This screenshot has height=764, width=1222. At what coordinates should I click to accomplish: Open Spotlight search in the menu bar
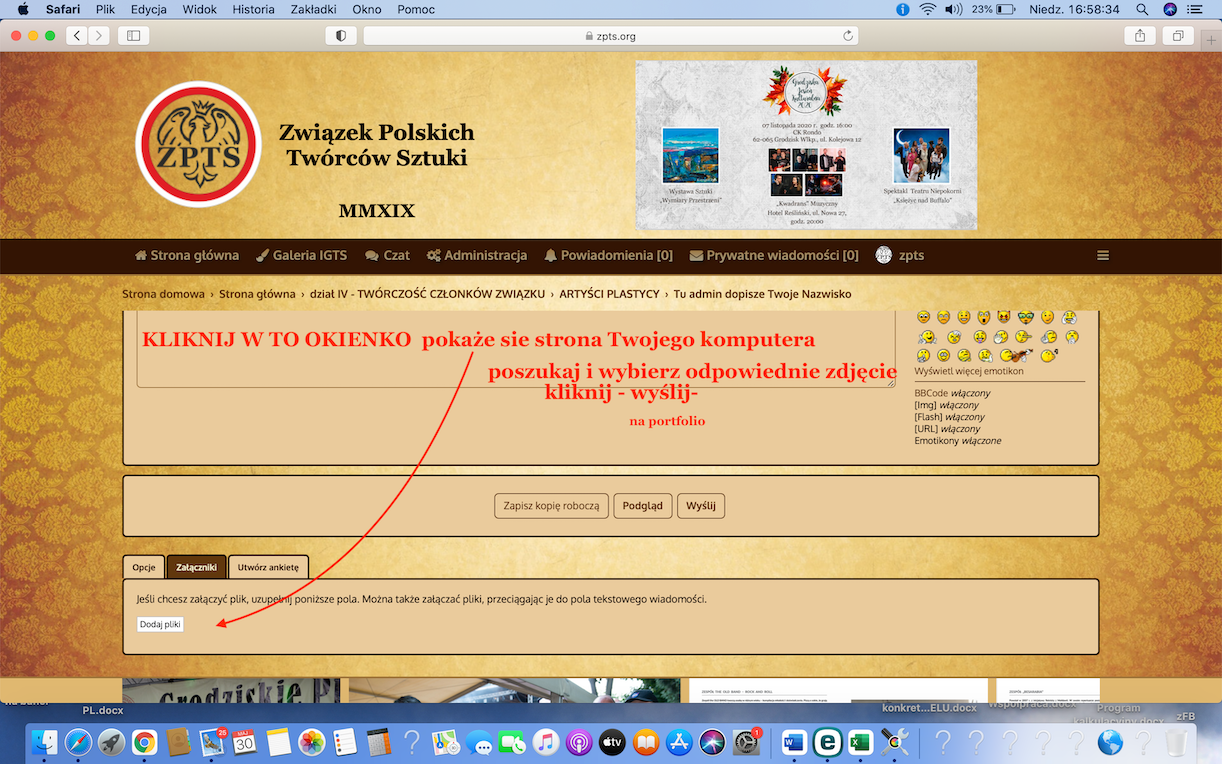point(1142,9)
